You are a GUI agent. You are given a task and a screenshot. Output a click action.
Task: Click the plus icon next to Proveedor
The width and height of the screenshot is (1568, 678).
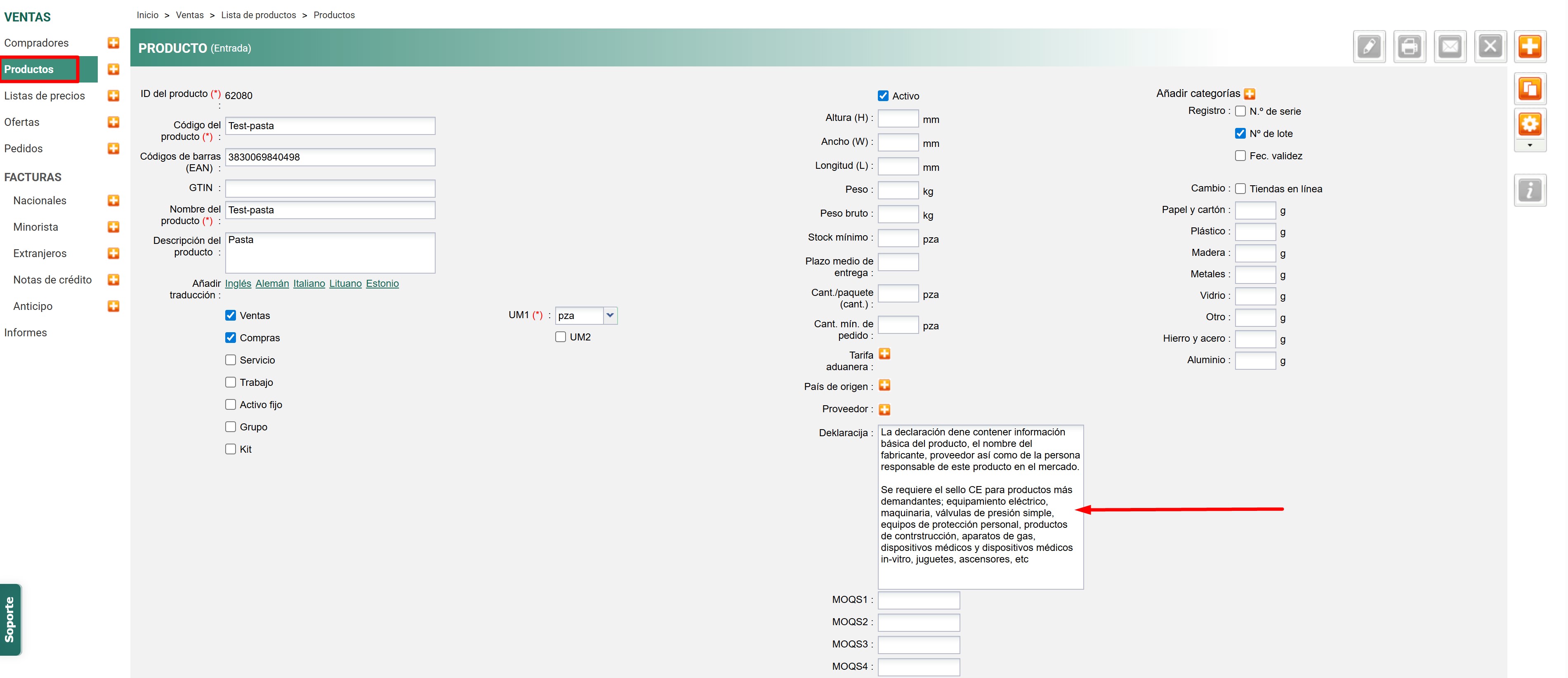click(884, 409)
